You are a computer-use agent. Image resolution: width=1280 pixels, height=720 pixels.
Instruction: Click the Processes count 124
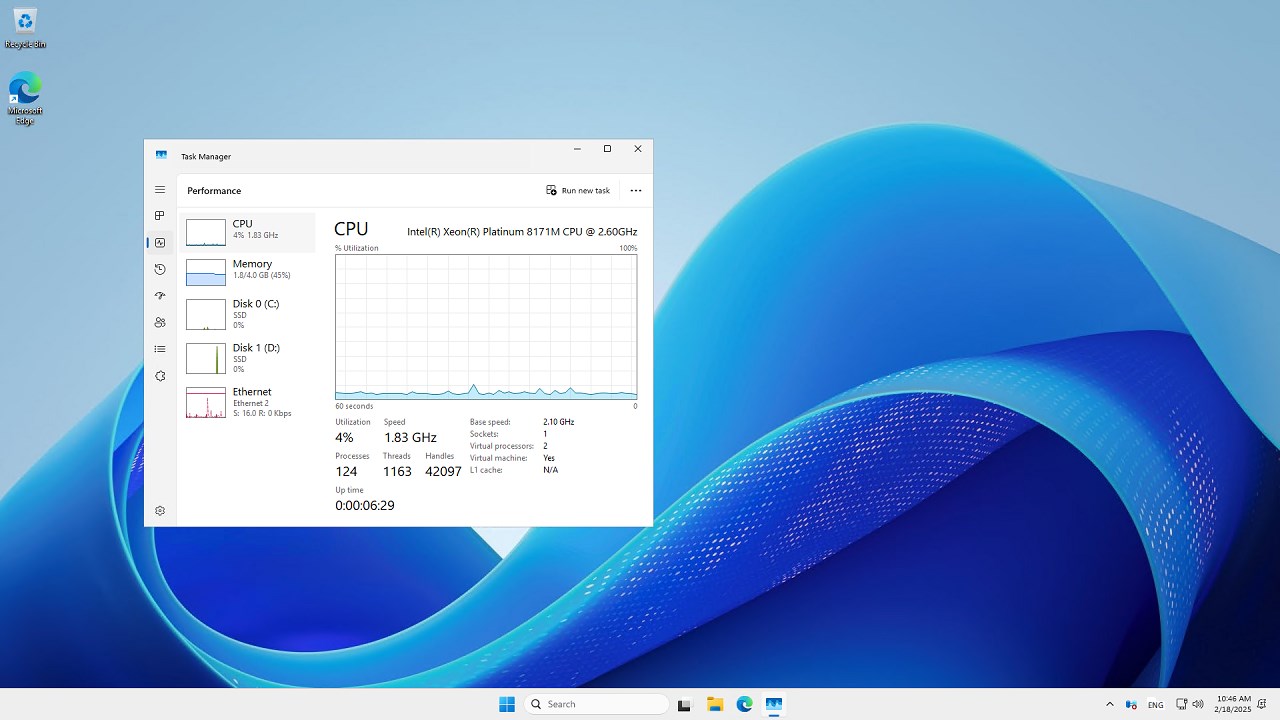pos(346,471)
